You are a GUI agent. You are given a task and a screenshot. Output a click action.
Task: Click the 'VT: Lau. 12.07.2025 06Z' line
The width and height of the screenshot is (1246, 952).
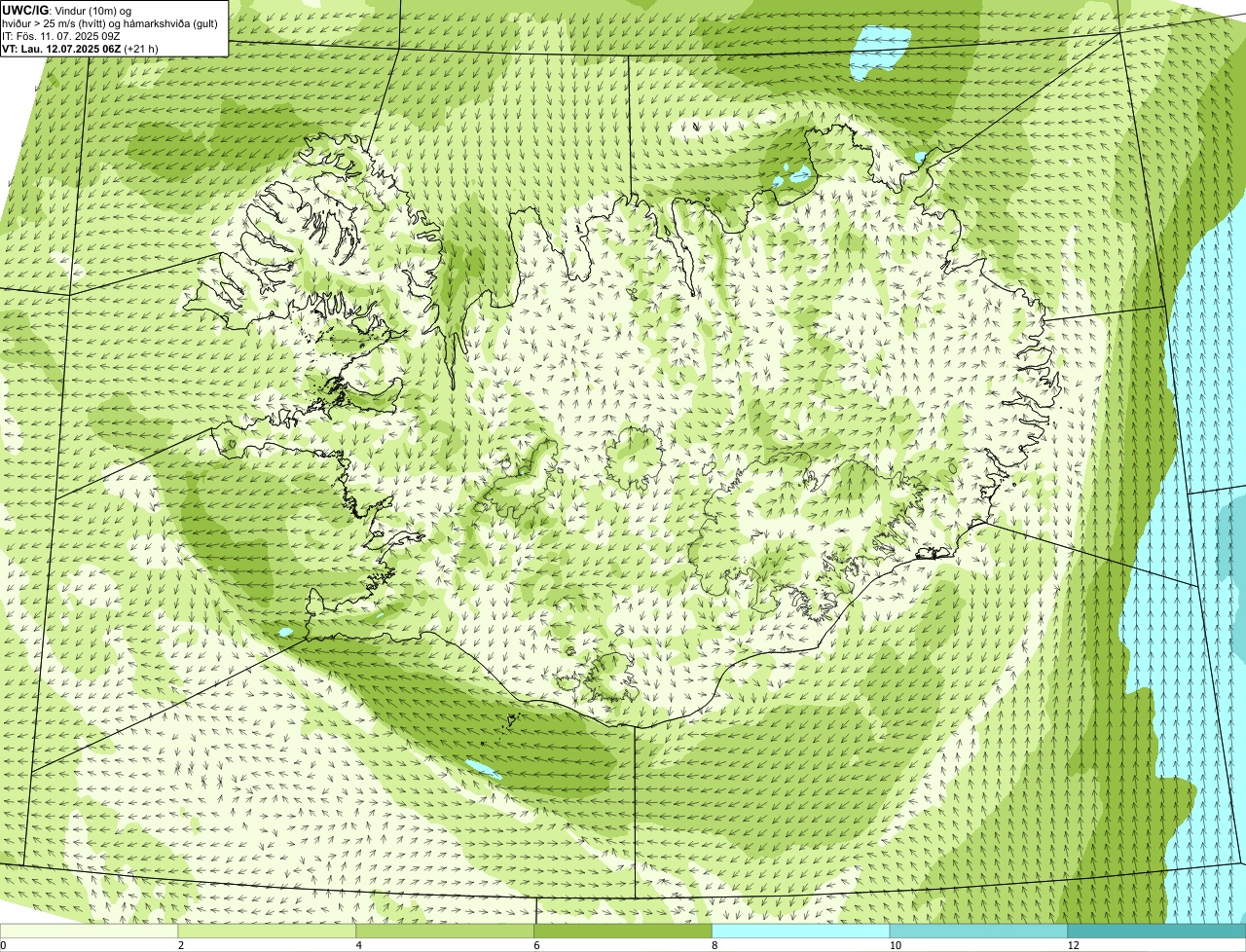click(x=81, y=49)
